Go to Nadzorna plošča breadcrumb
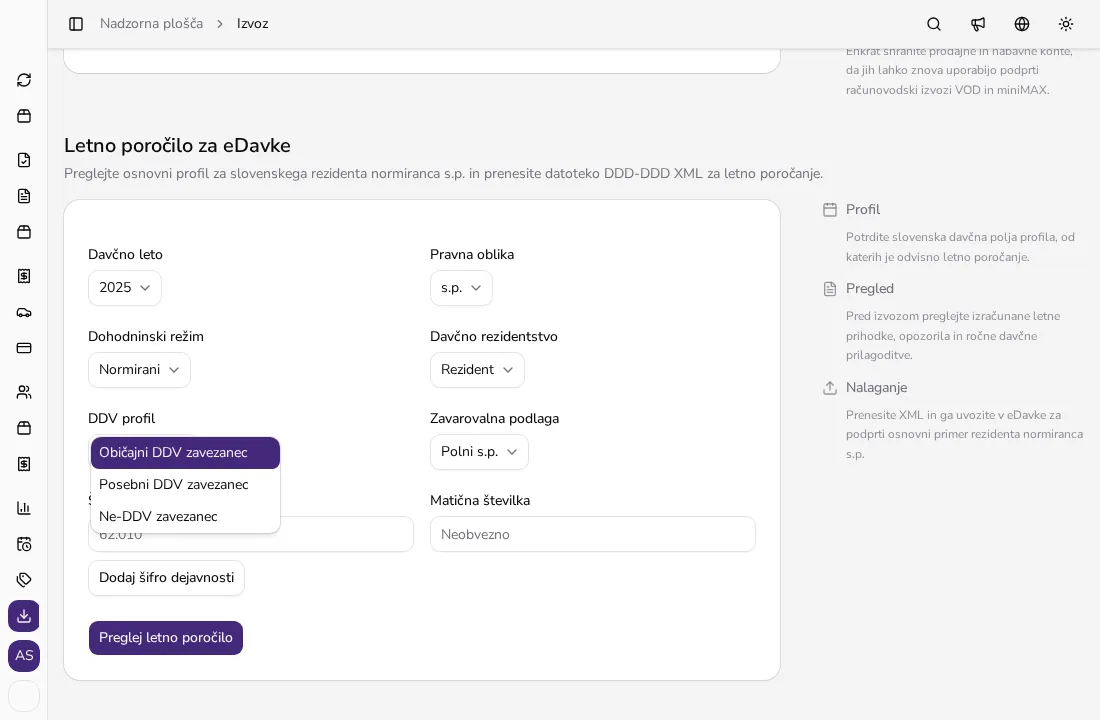 pyautogui.click(x=152, y=24)
